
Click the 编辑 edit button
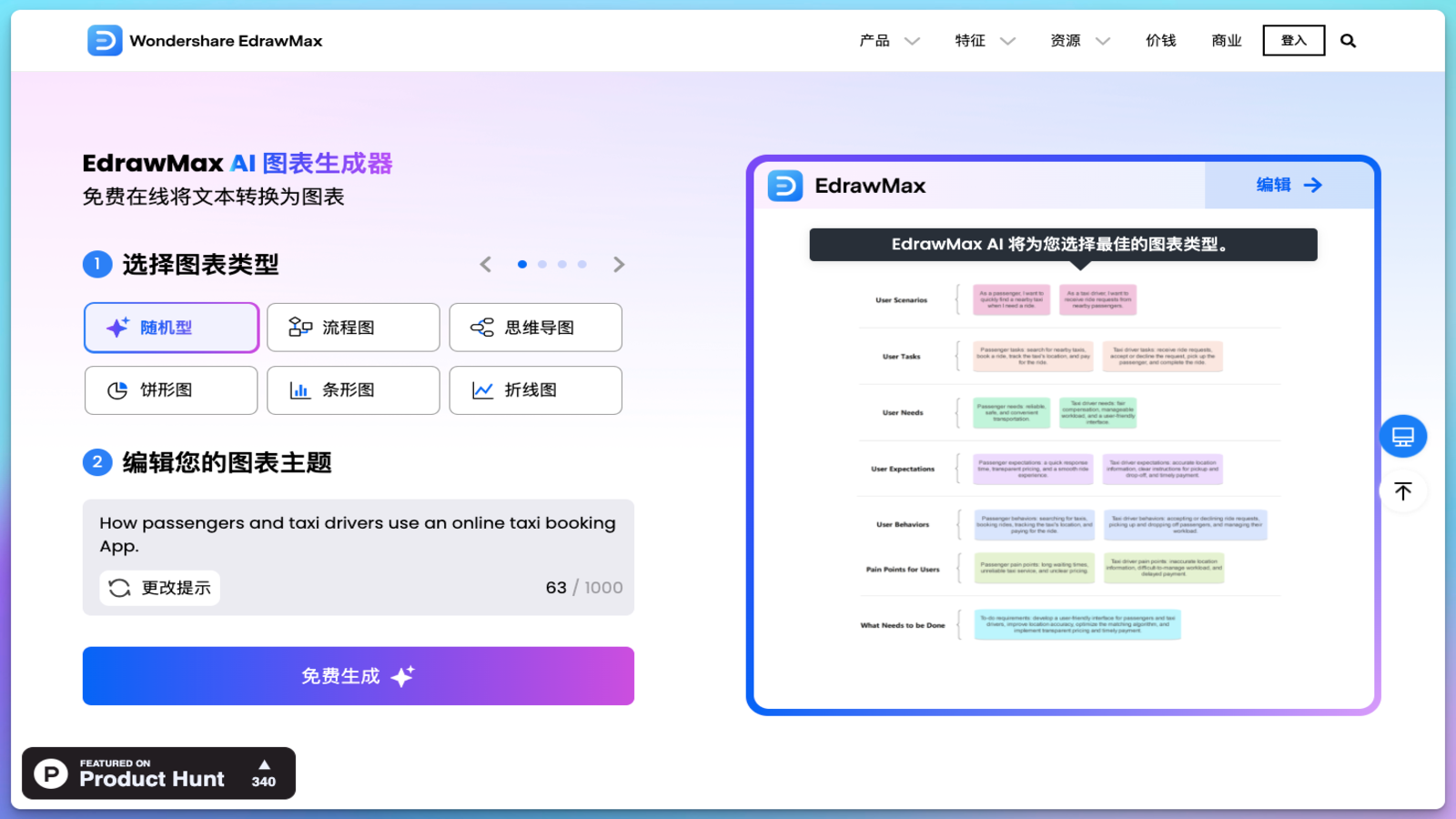1289,186
